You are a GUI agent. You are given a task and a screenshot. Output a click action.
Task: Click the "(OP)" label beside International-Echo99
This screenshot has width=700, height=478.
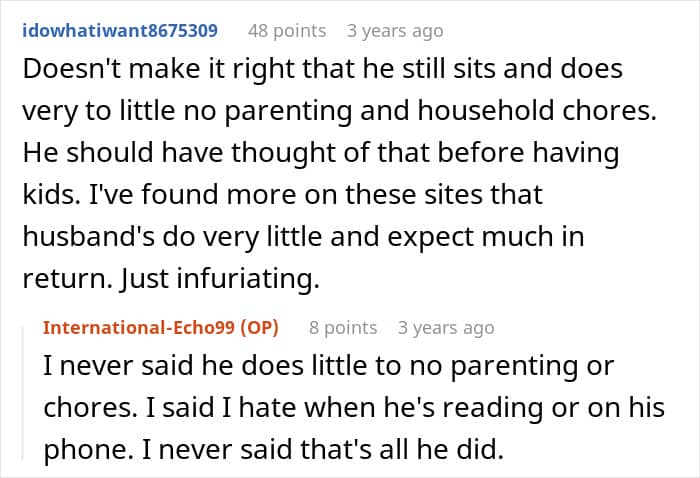pyautogui.click(x=261, y=327)
